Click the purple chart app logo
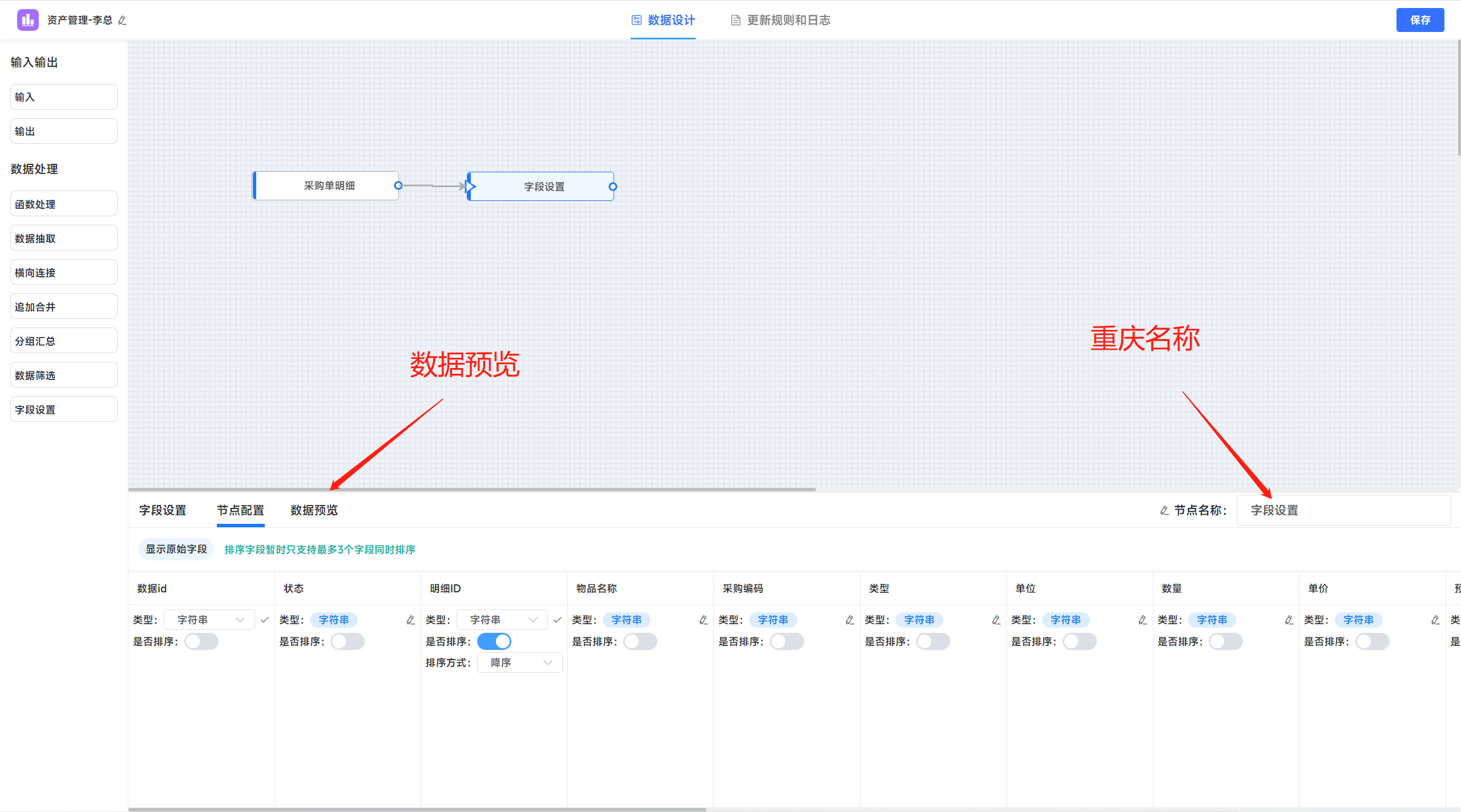Image resolution: width=1461 pixels, height=812 pixels. 27,20
